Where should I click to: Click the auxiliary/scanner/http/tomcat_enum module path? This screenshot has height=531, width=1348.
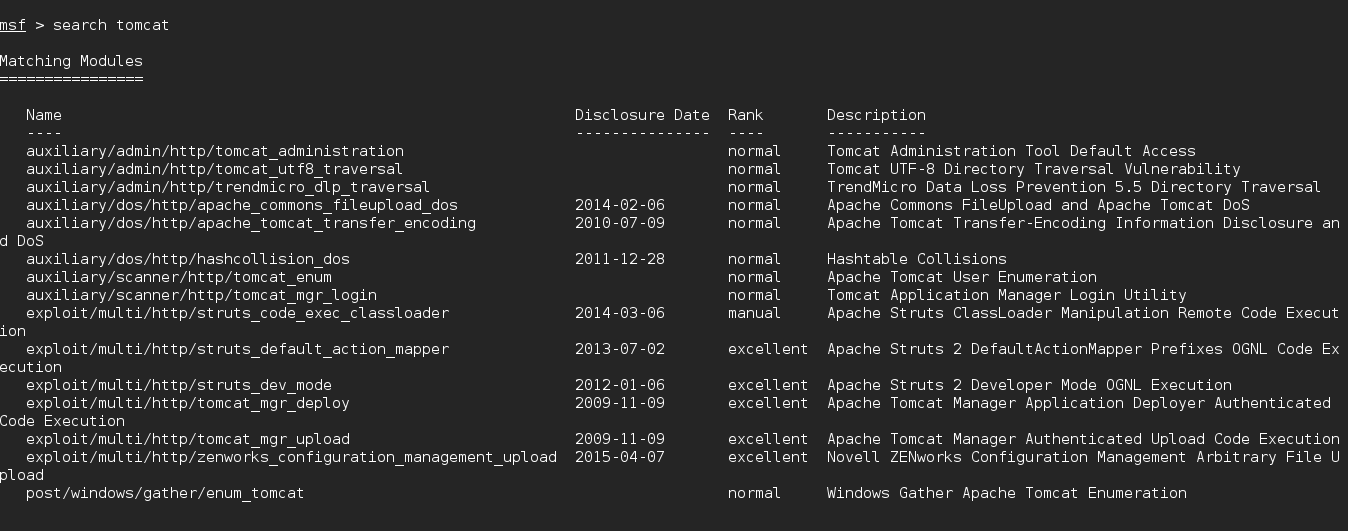pos(178,277)
